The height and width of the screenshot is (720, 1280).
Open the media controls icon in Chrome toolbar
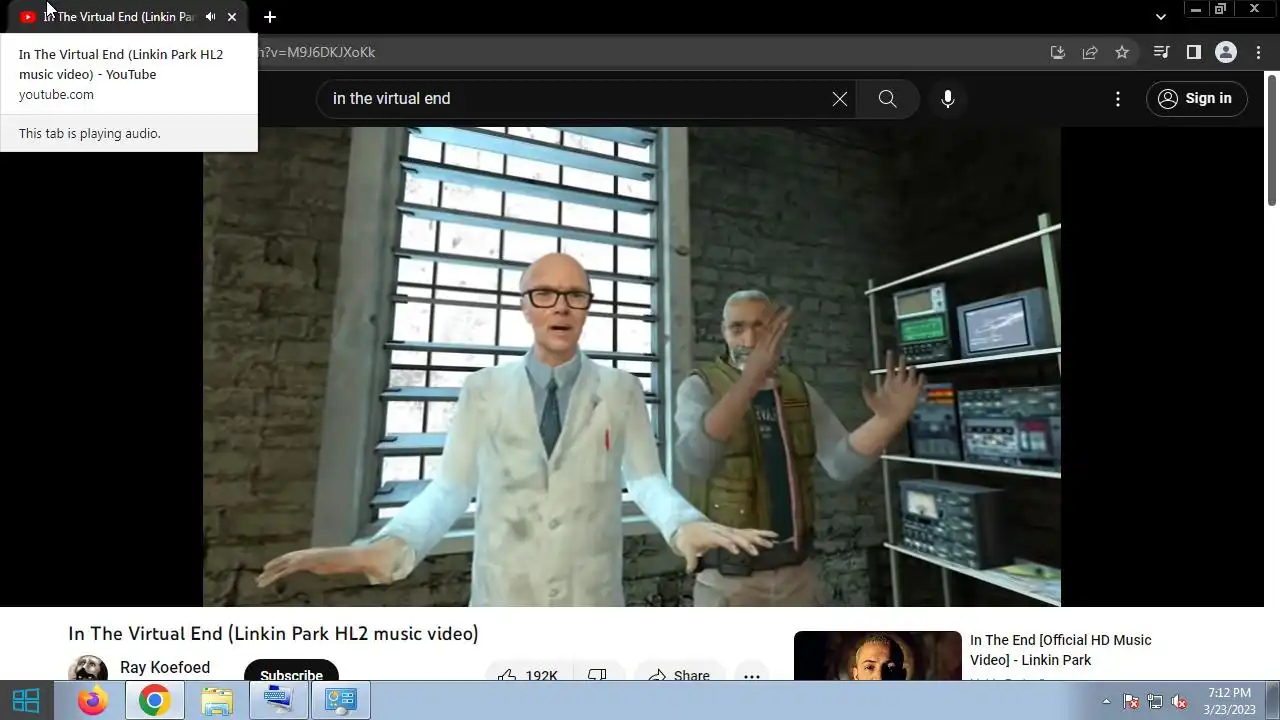click(x=1161, y=52)
